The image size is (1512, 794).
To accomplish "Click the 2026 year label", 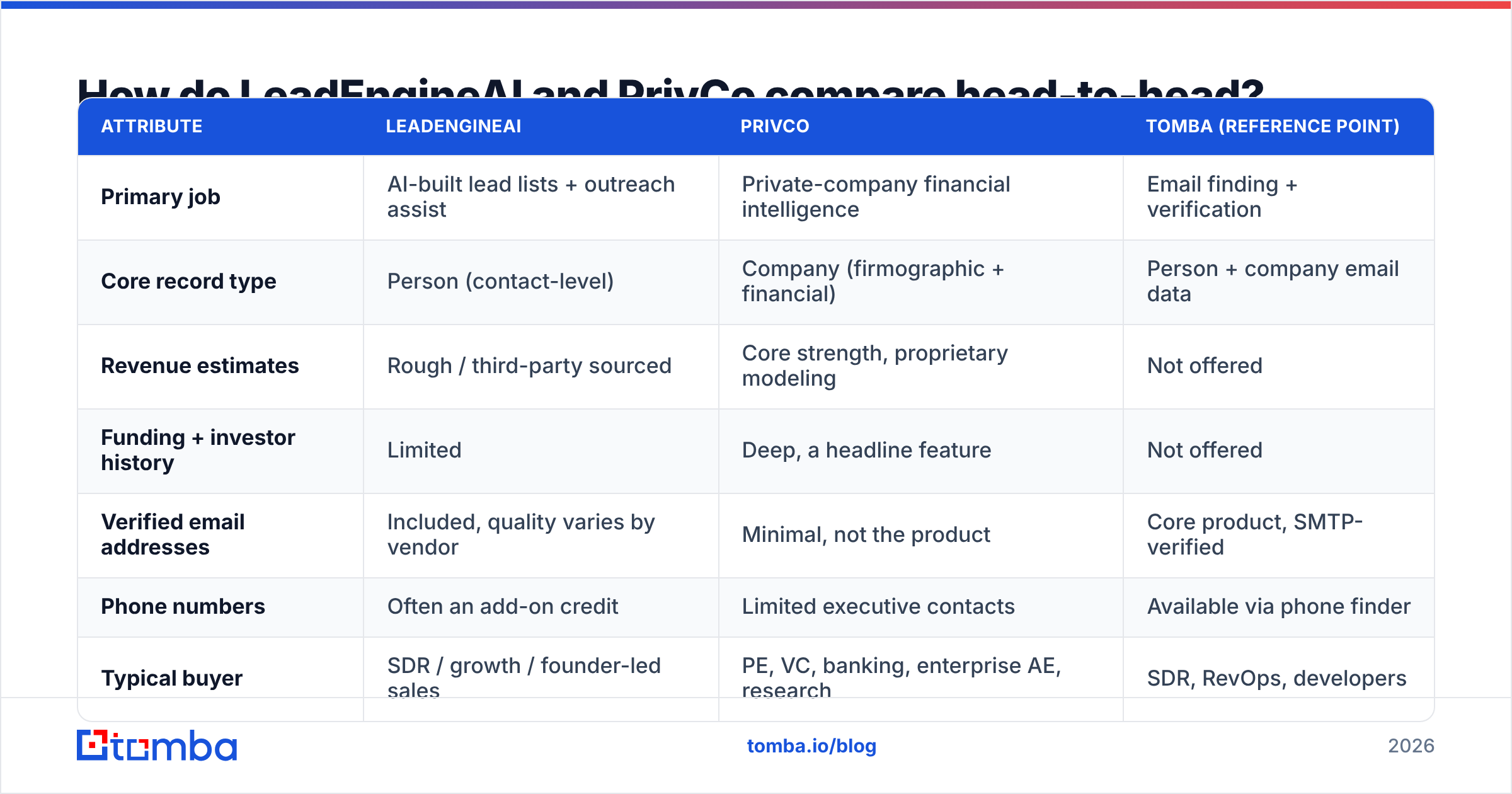I will coord(1411,746).
